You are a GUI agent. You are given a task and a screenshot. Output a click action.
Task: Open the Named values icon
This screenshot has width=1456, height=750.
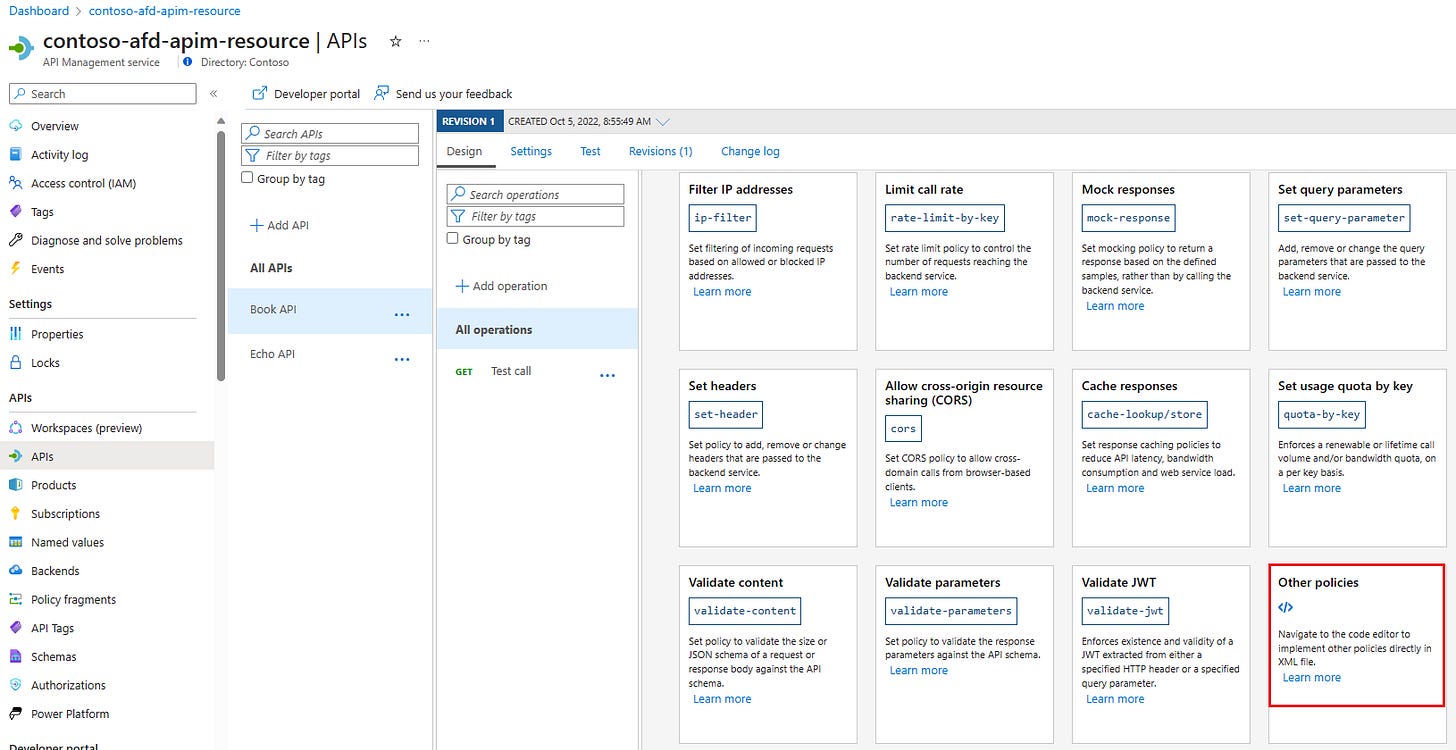[15, 542]
